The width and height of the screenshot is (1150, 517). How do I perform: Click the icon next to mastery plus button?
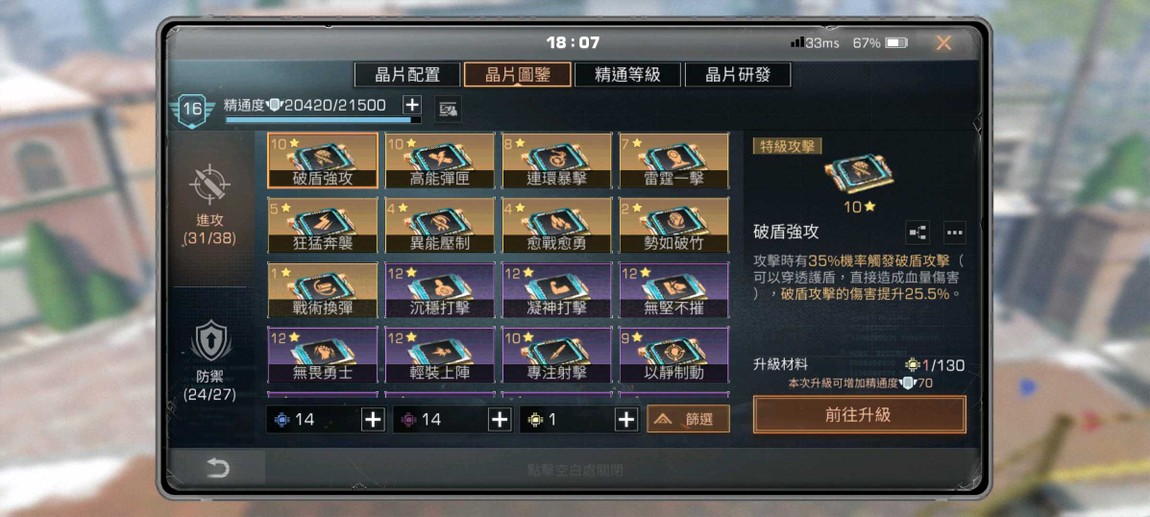pos(447,109)
